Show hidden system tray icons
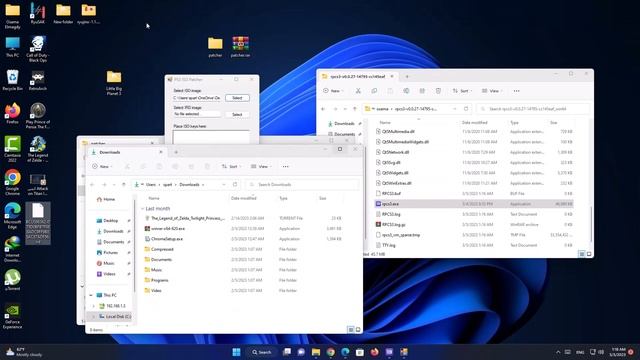The height and width of the screenshot is (360, 640). click(558, 352)
